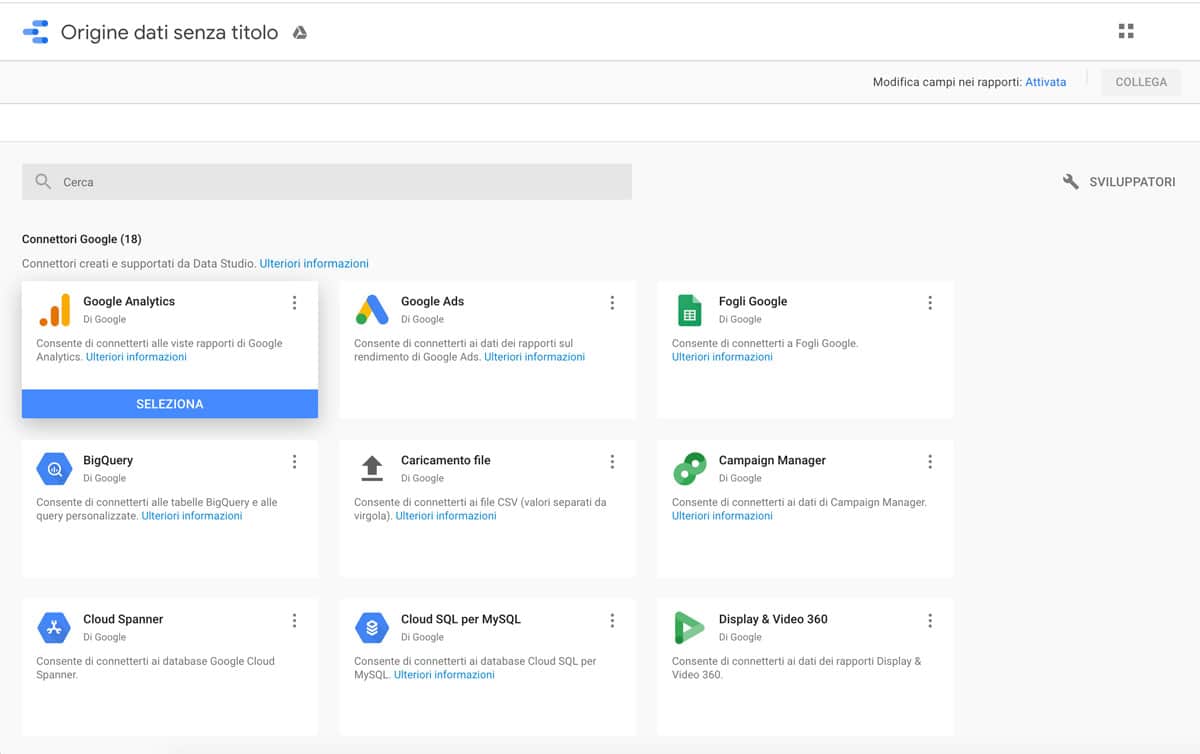Open the Caricamento file card's three-dot menu
This screenshot has width=1200, height=754.
(x=612, y=461)
